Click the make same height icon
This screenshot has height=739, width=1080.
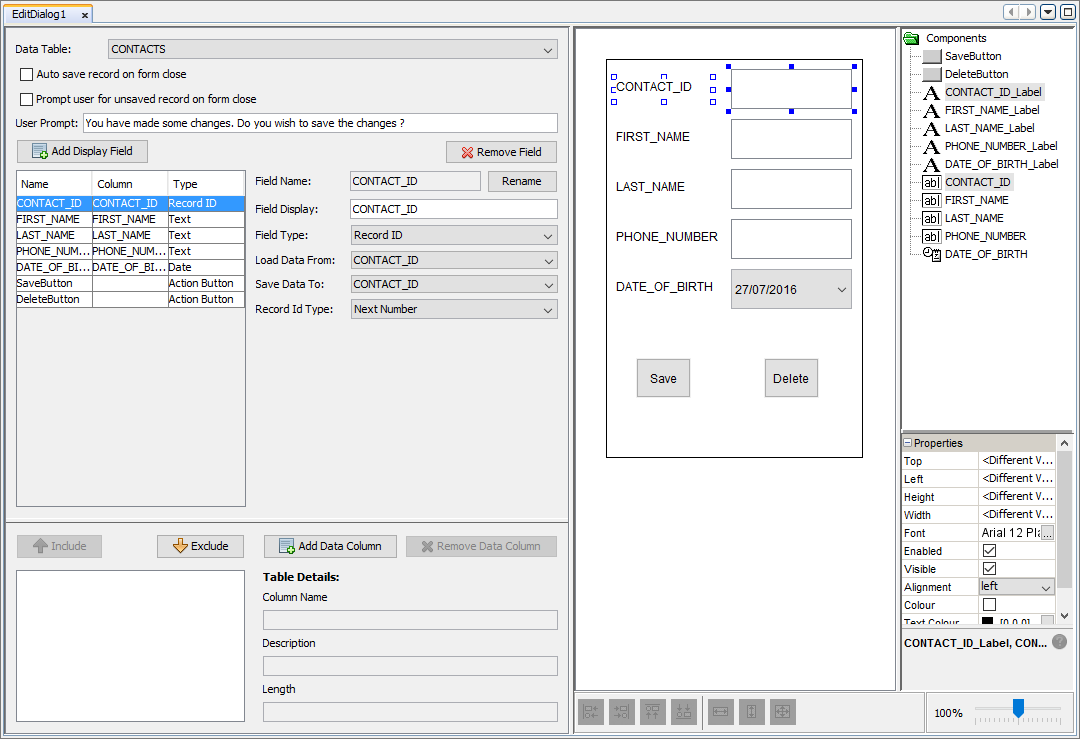[751, 711]
